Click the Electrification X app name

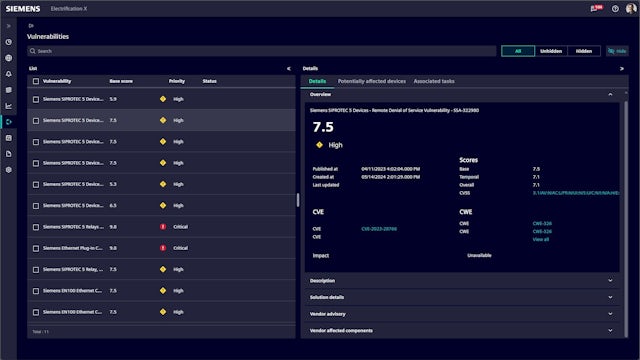pos(69,9)
